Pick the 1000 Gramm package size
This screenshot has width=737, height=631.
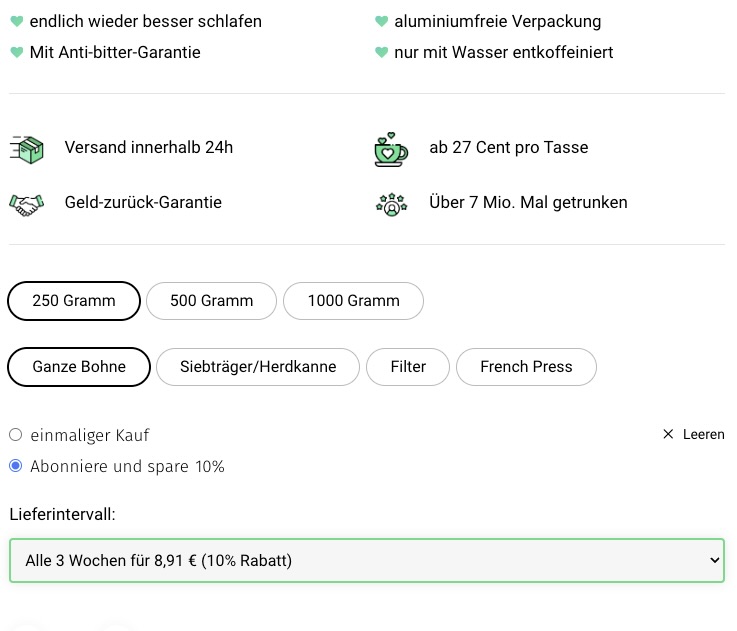(353, 301)
